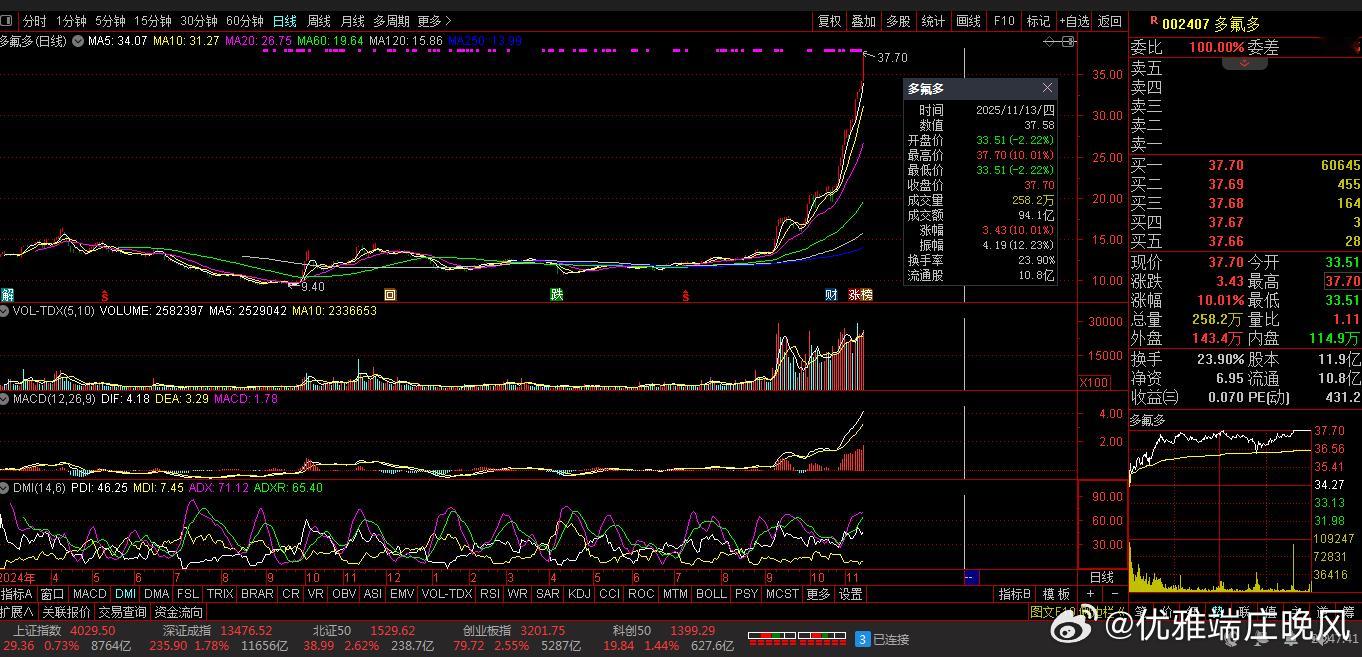Click the 涨榜 marker on the chart

pos(860,295)
